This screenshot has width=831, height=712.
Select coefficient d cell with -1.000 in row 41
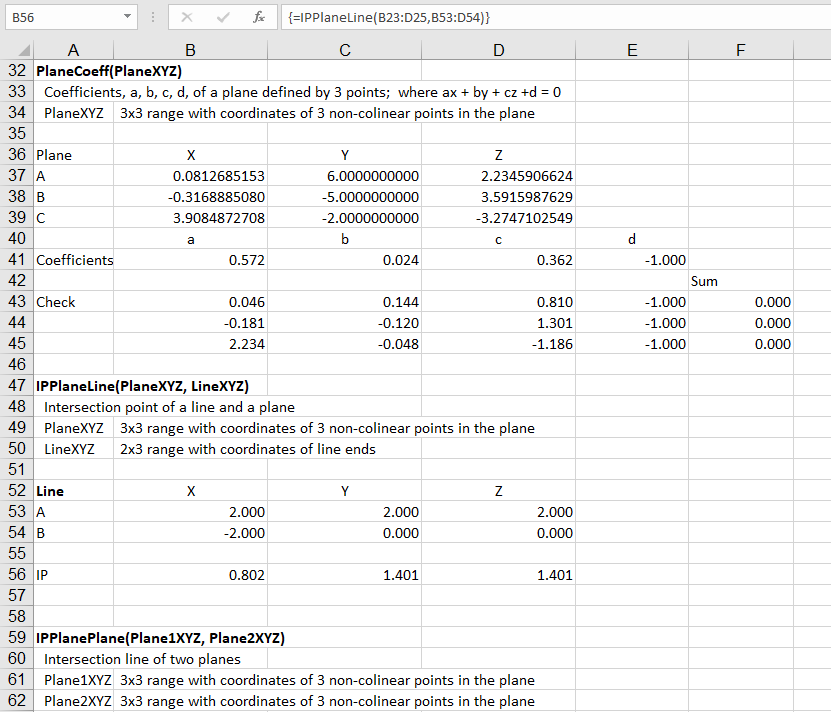pos(632,260)
